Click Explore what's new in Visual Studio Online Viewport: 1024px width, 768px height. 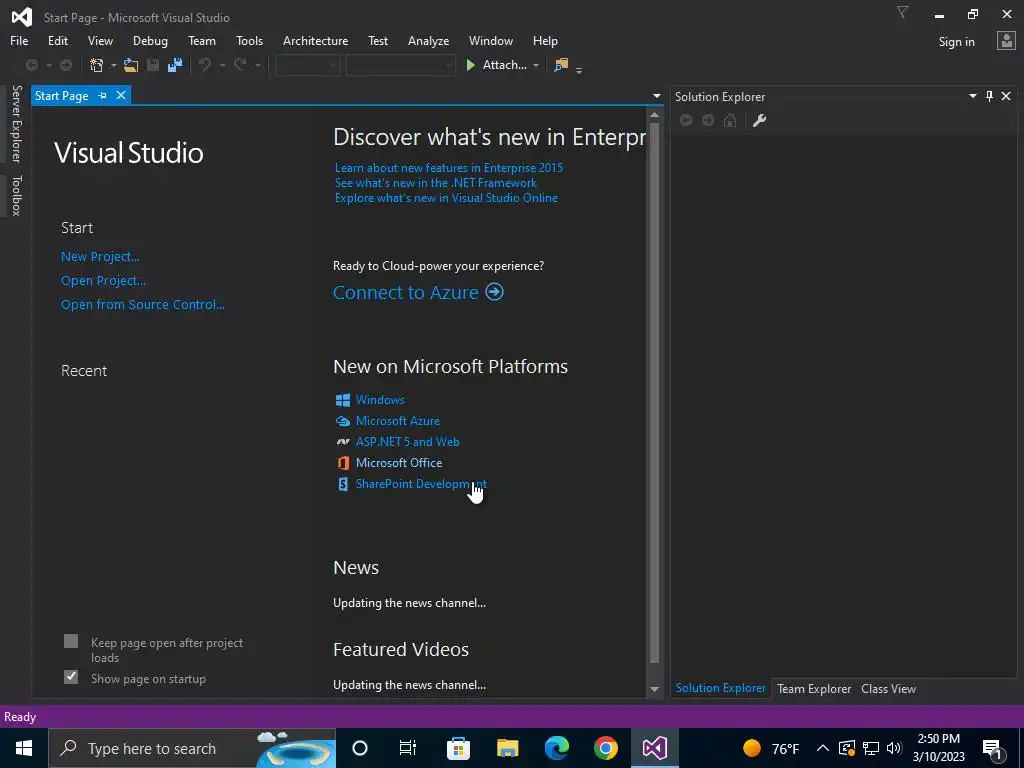(x=446, y=198)
